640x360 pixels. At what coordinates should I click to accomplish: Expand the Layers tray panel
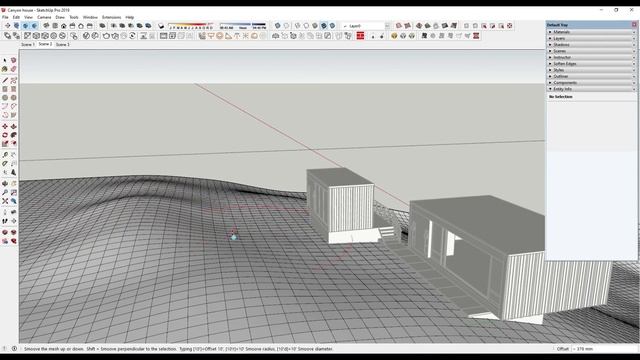pos(591,38)
